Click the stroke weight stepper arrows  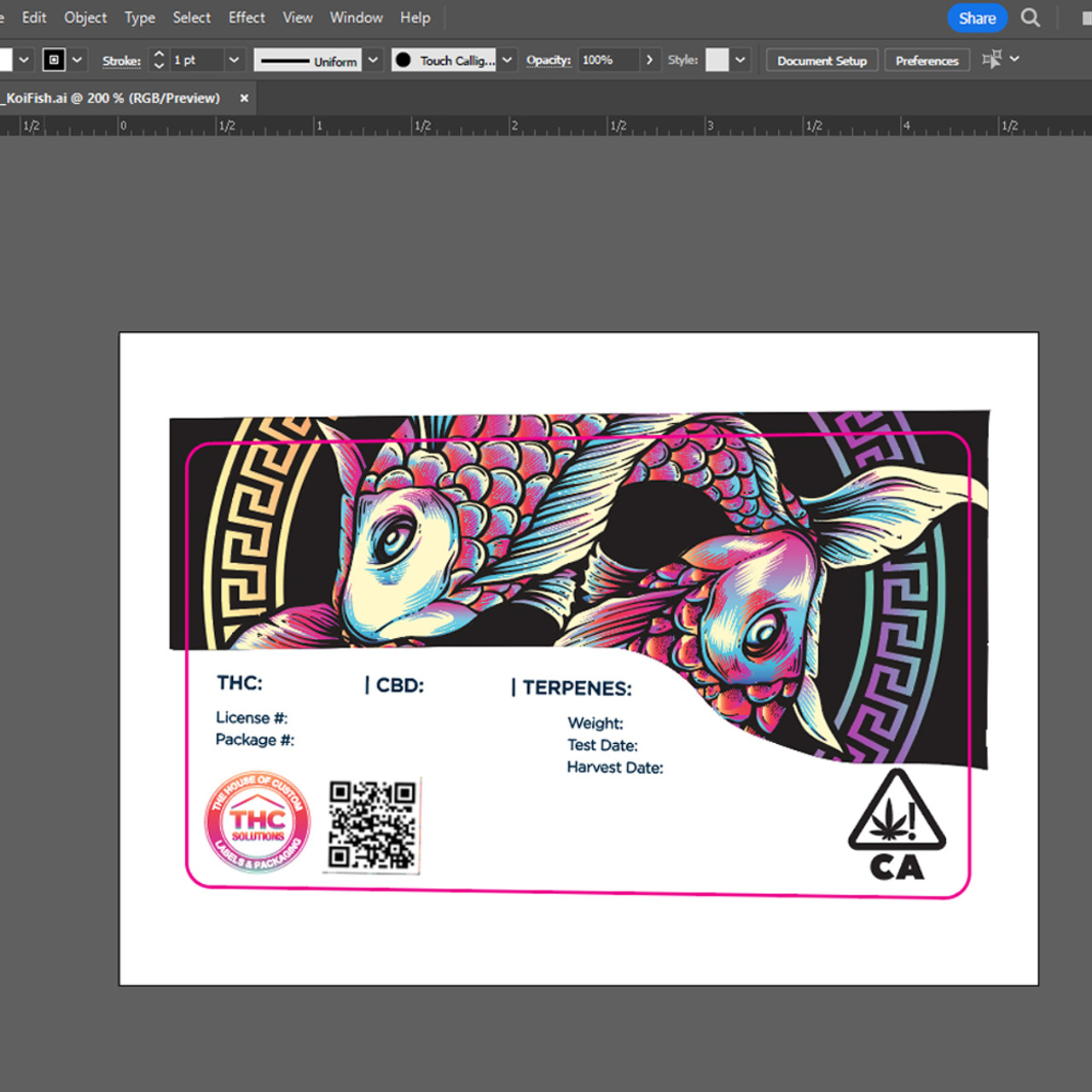click(x=159, y=60)
